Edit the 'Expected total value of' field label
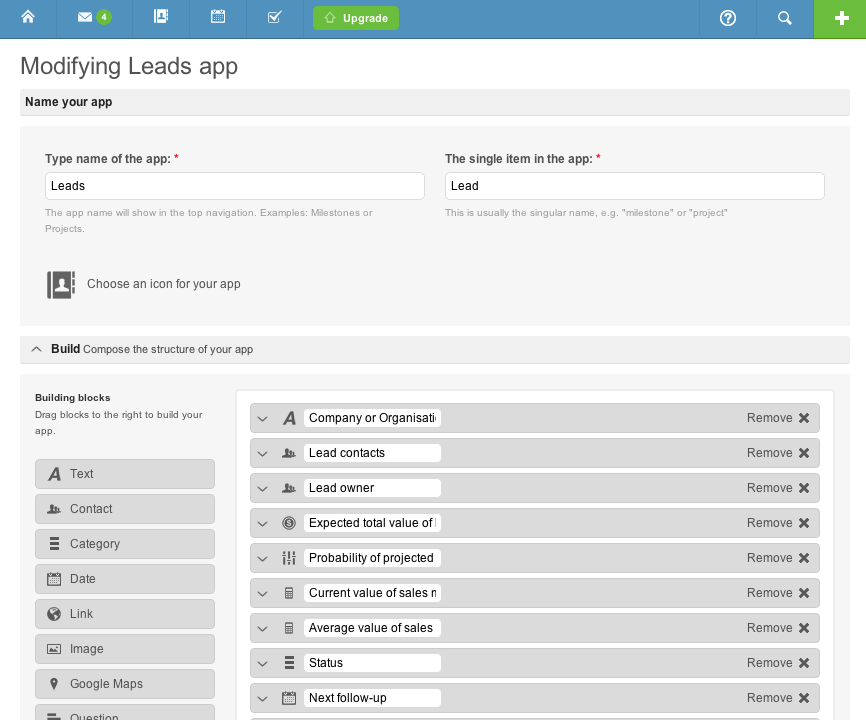 [372, 523]
